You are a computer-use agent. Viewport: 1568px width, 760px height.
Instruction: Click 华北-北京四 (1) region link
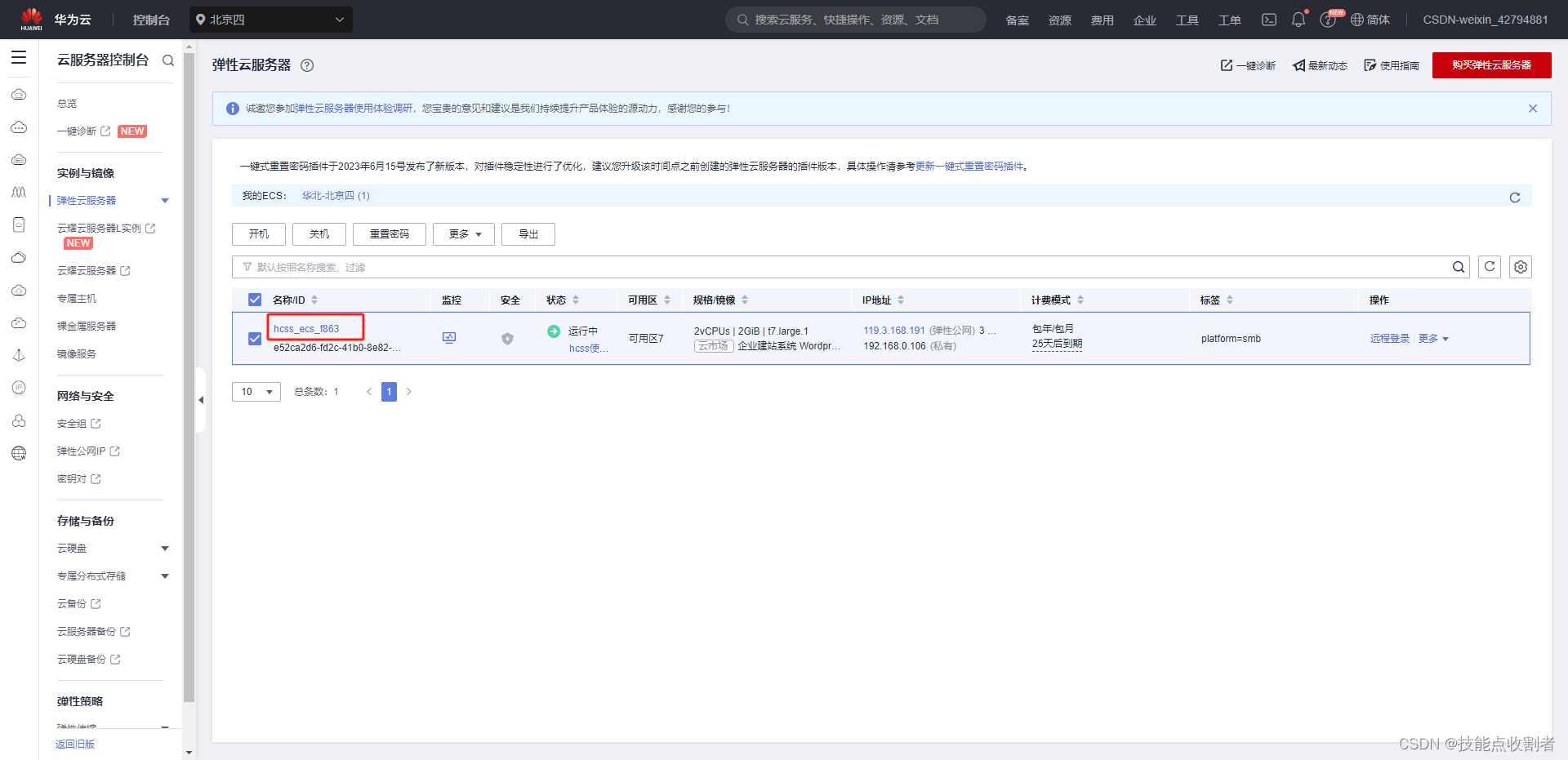tap(336, 196)
